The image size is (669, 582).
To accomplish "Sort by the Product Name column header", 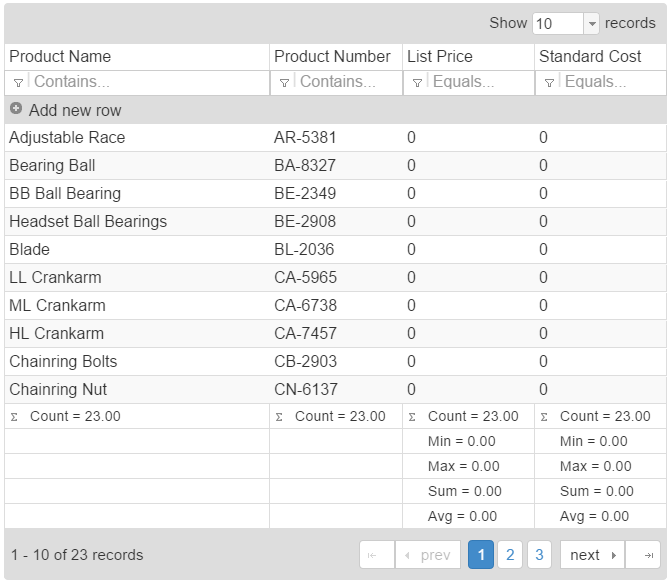I will [60, 57].
